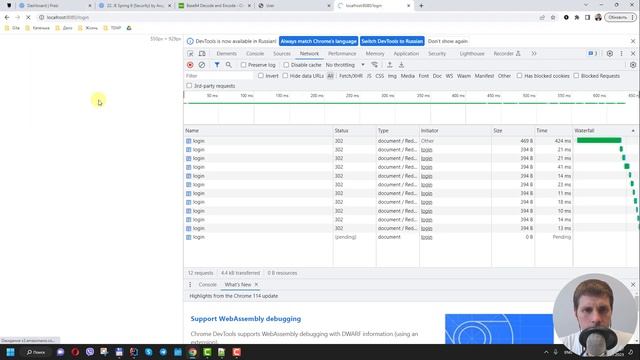Expand more DevTools tabs chevron
640x360 pixels.
click(533, 53)
